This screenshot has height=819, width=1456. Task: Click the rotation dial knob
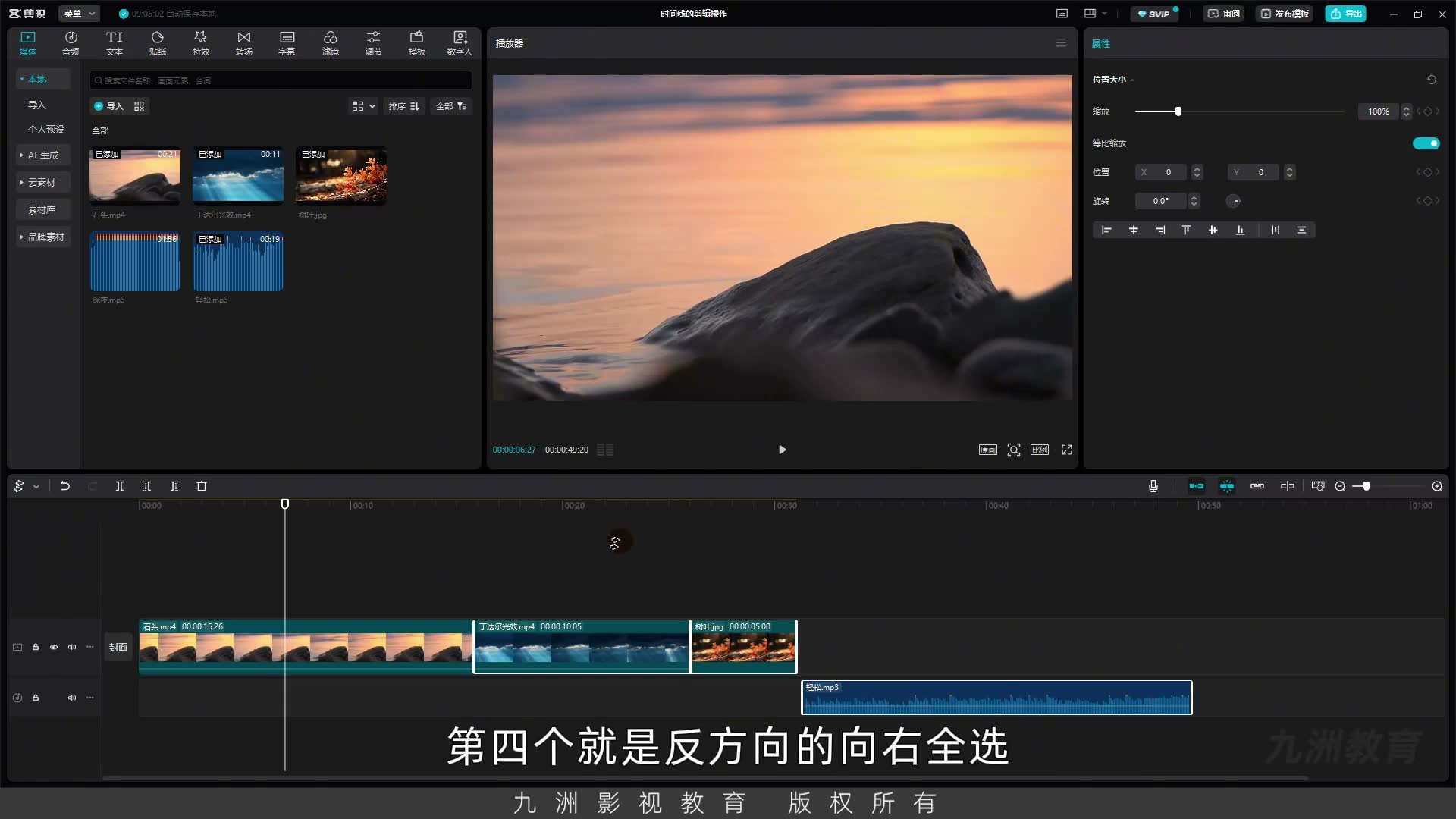[x=1234, y=201]
